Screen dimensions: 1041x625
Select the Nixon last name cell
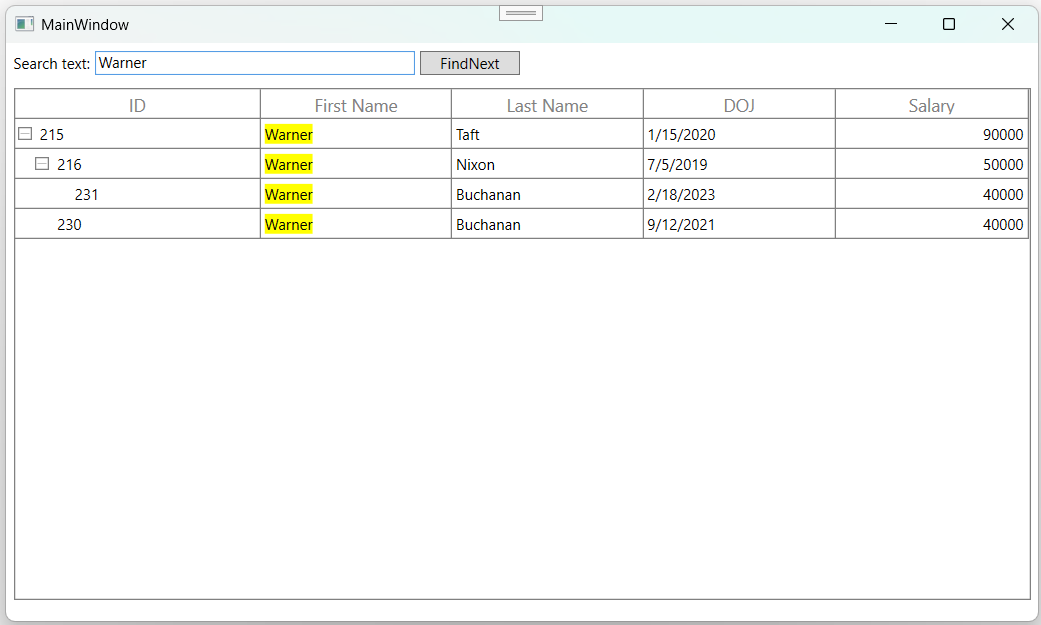point(547,164)
